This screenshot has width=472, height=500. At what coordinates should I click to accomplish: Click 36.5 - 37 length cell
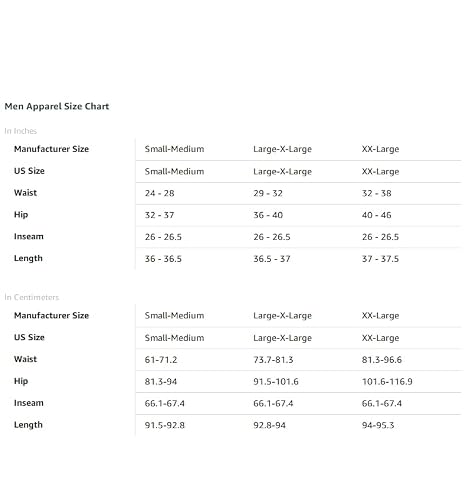tap(272, 259)
